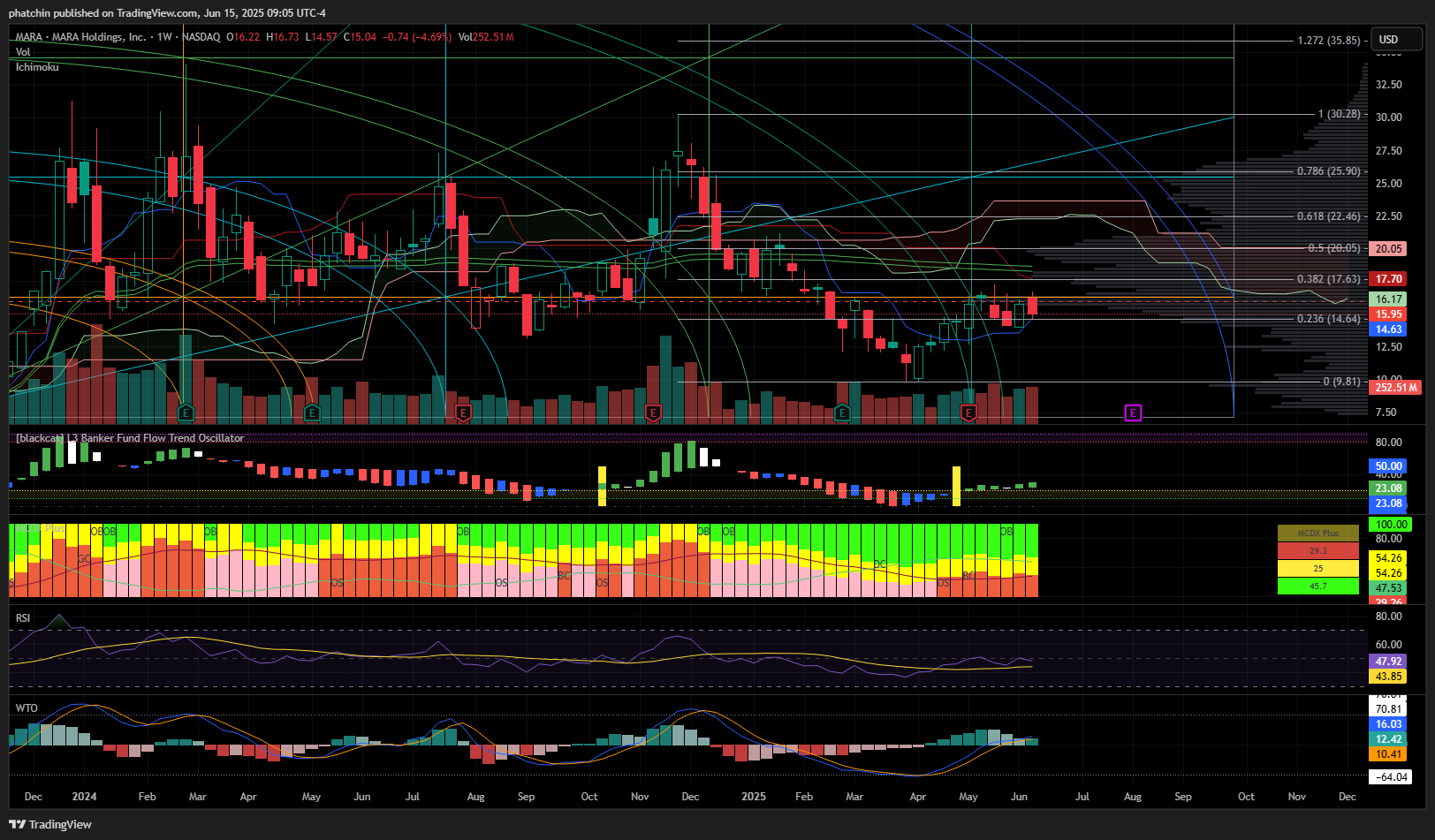Click the orange 10.41 WTO value label
The height and width of the screenshot is (840, 1435).
pyautogui.click(x=1389, y=754)
